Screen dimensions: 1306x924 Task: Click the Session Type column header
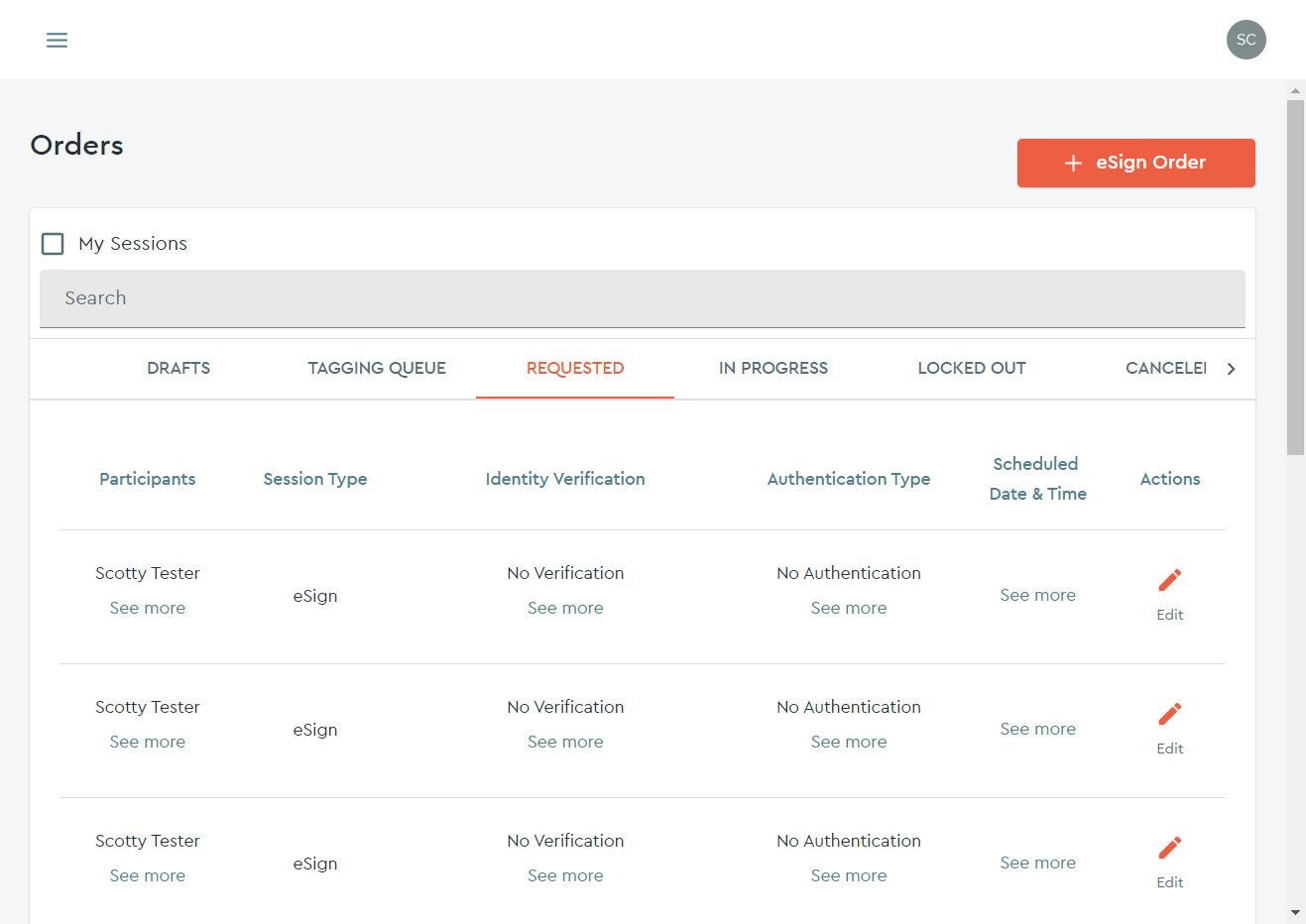pyautogui.click(x=315, y=479)
